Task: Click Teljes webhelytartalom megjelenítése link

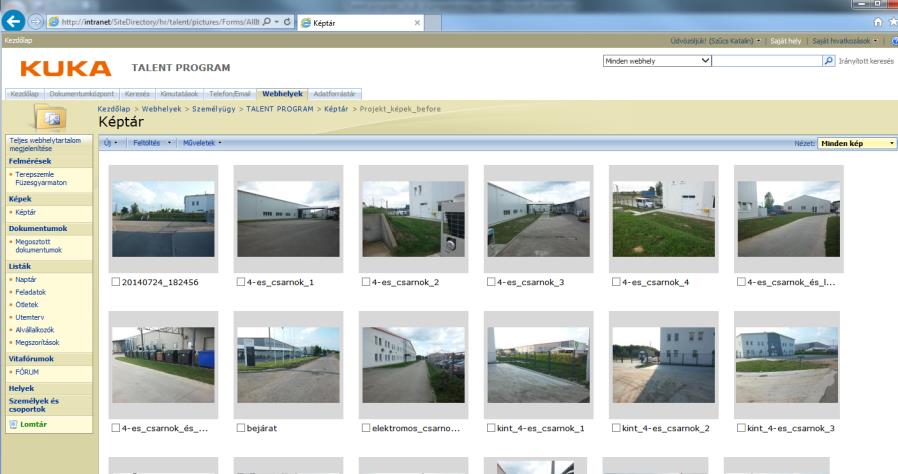Action: (x=45, y=144)
